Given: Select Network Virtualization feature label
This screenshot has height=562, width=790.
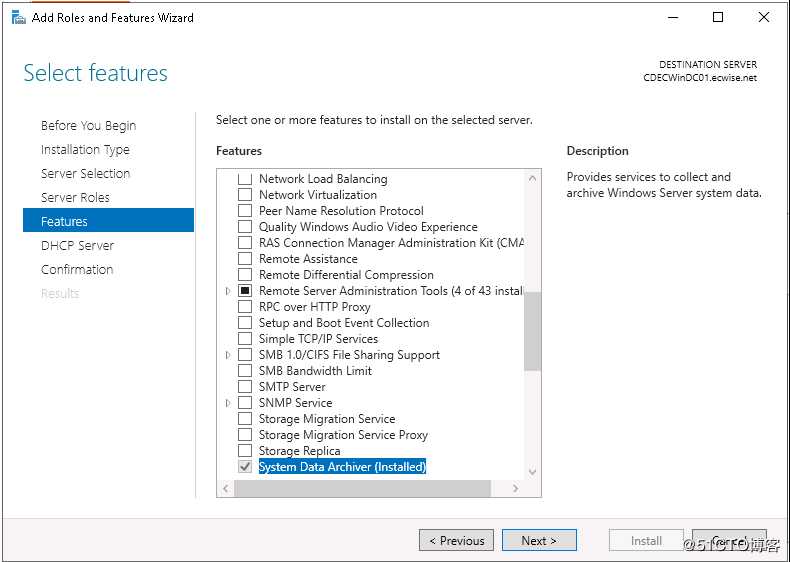Looking at the screenshot, I should point(318,195).
